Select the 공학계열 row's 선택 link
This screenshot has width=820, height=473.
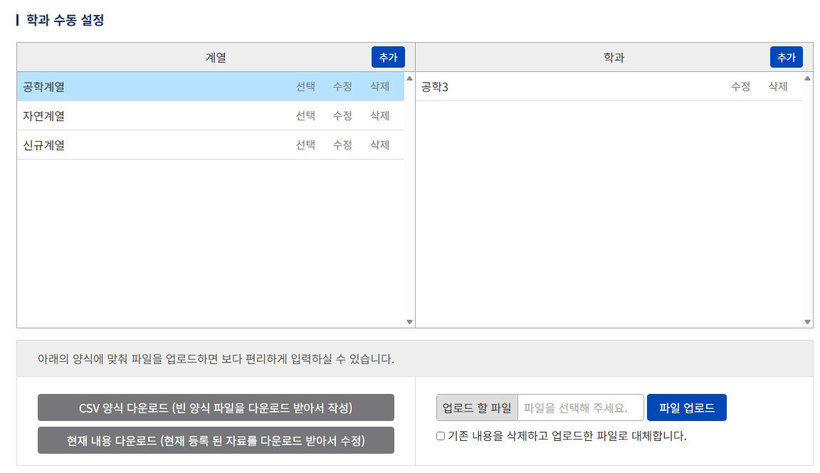pos(305,87)
